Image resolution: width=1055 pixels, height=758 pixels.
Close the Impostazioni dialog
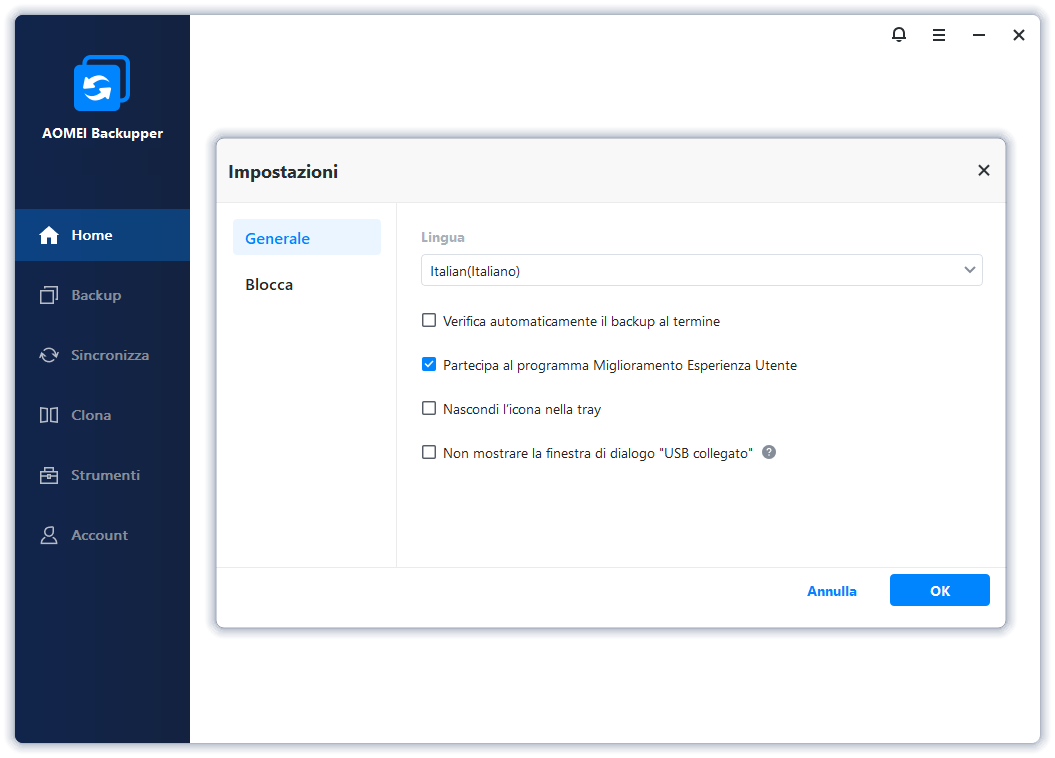tap(983, 171)
